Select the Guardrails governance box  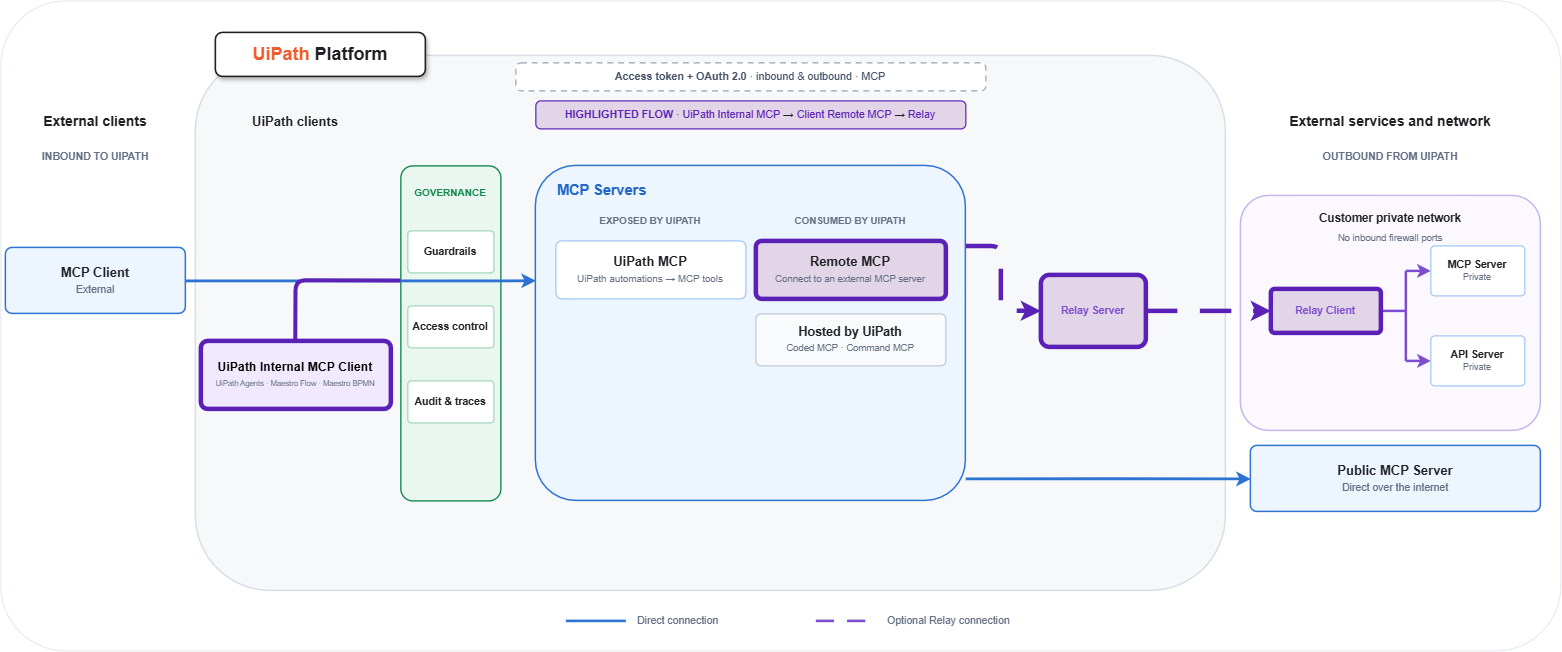(451, 252)
